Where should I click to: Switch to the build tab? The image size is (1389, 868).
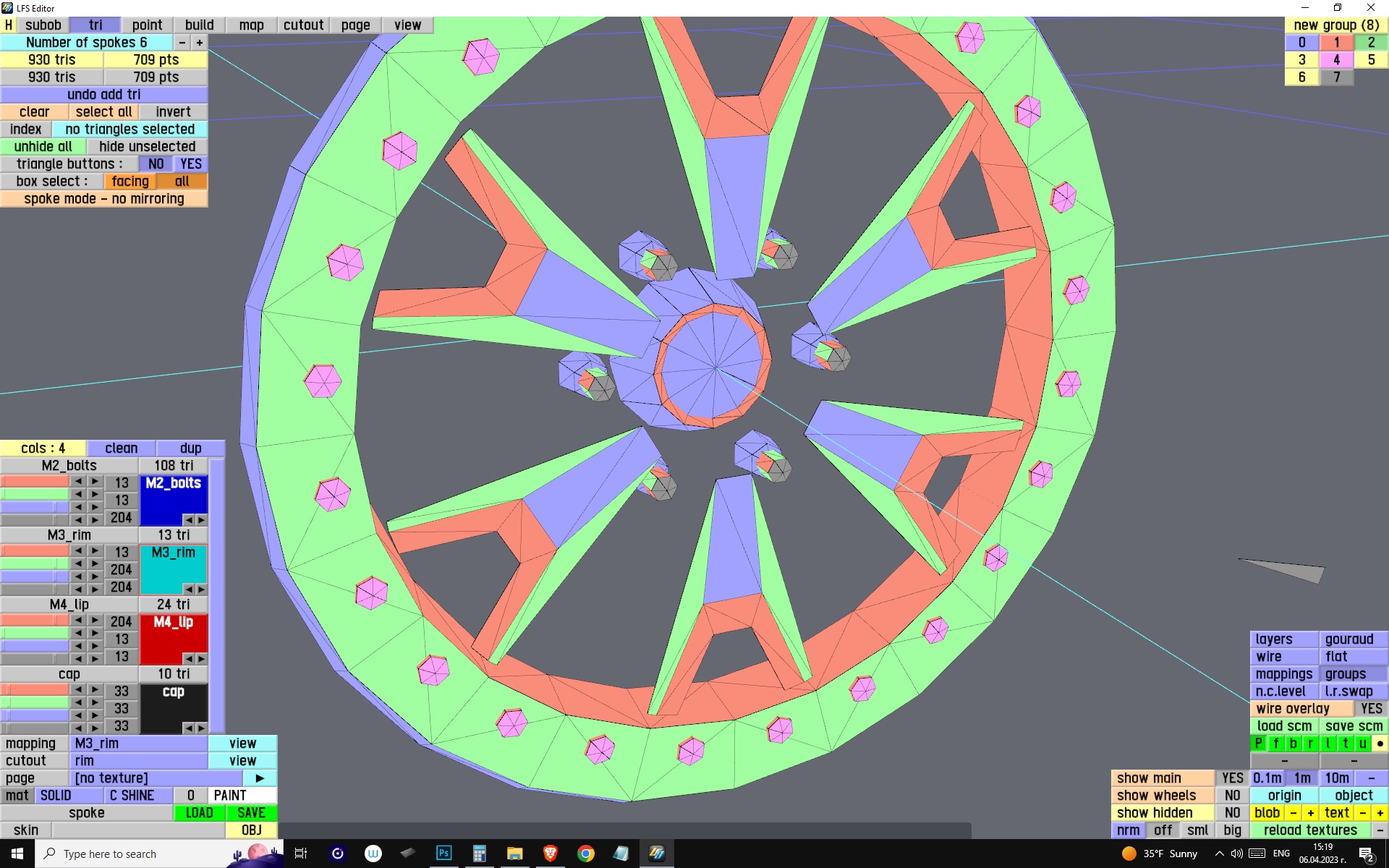coord(199,25)
